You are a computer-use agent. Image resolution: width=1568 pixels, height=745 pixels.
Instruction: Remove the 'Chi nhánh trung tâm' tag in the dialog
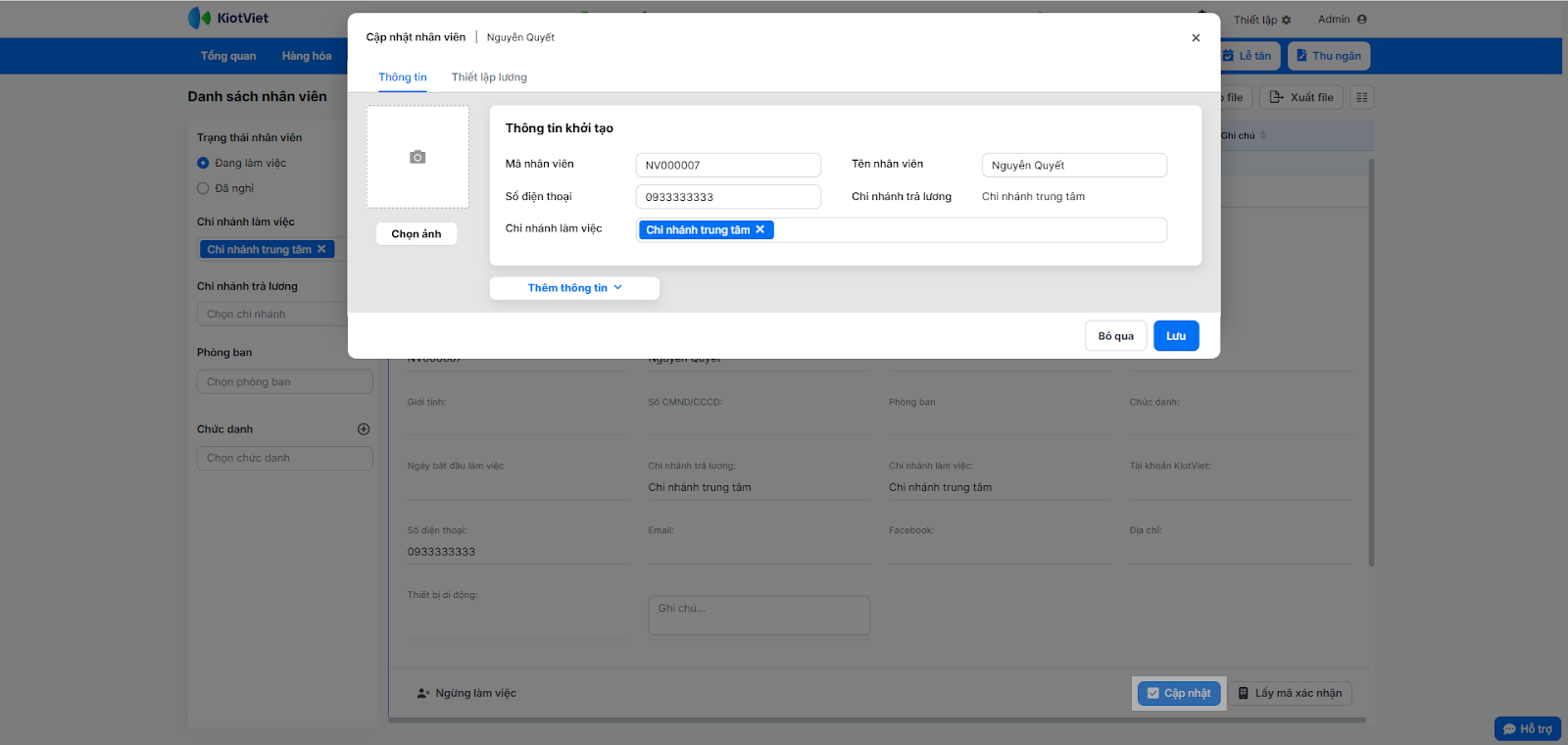point(760,229)
